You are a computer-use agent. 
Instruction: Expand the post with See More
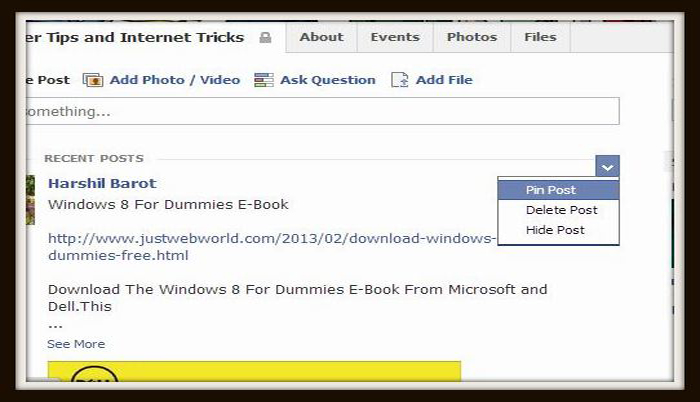click(x=76, y=344)
